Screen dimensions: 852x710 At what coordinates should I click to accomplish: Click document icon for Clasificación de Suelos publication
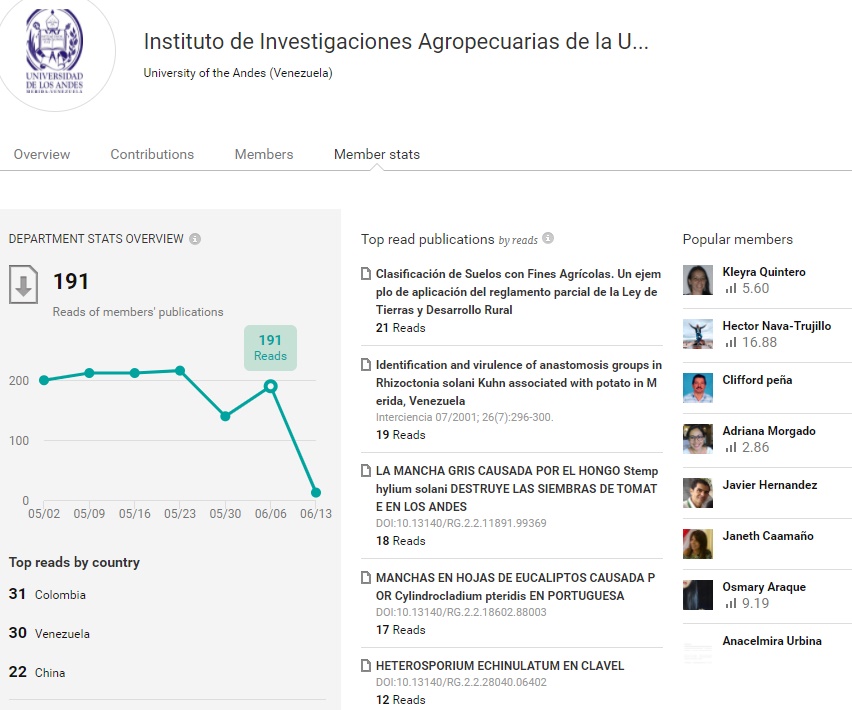tap(366, 274)
